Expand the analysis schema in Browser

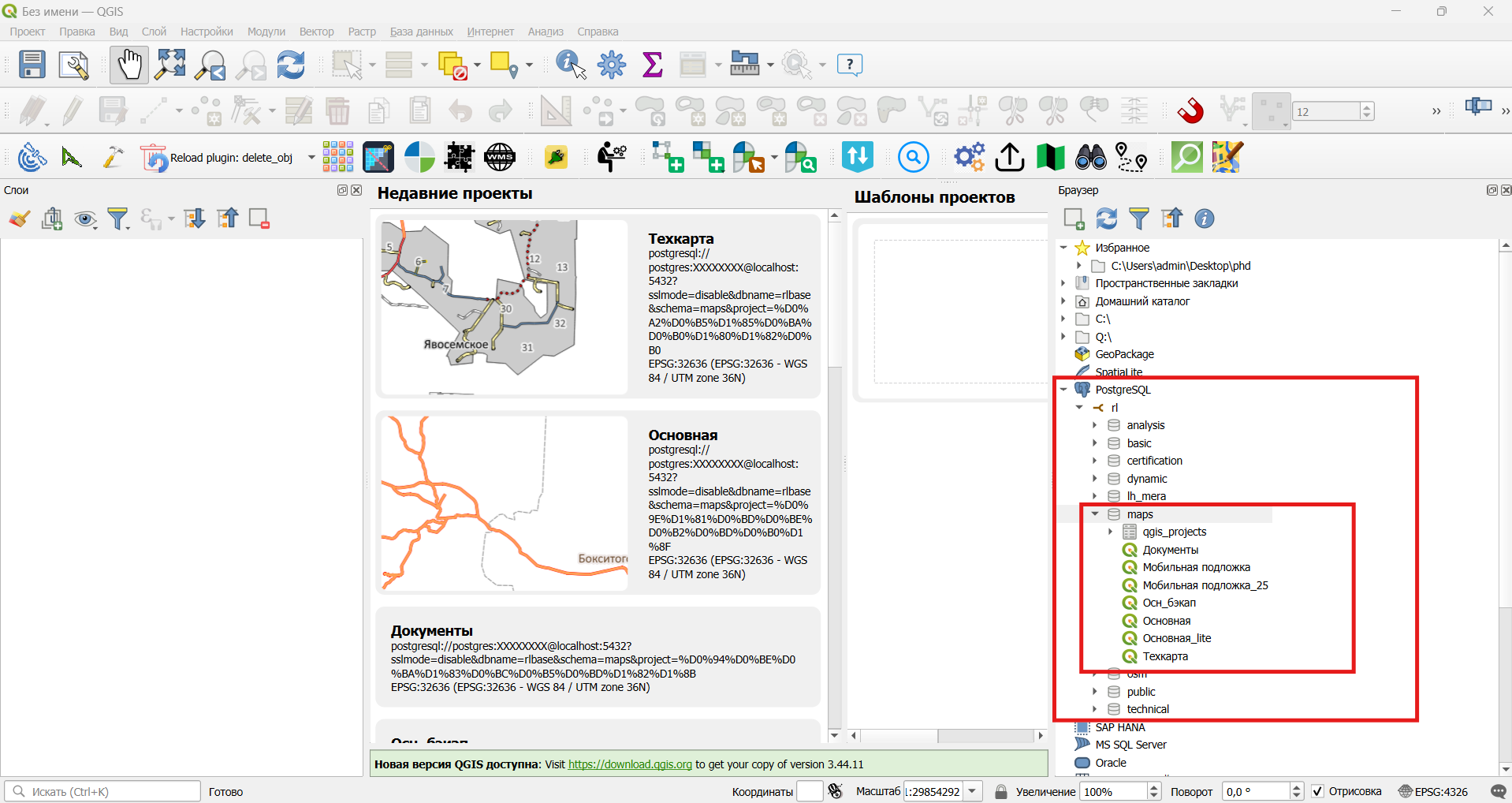tap(1095, 425)
